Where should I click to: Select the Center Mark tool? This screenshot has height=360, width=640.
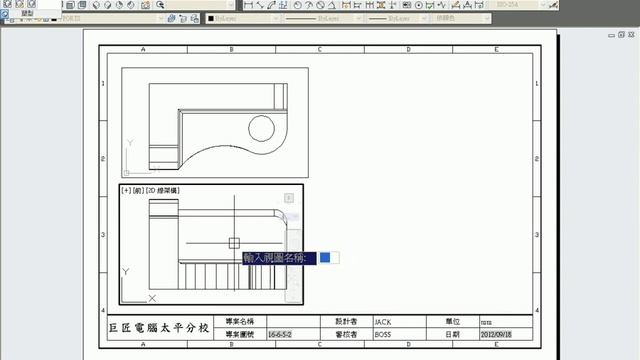click(x=418, y=5)
